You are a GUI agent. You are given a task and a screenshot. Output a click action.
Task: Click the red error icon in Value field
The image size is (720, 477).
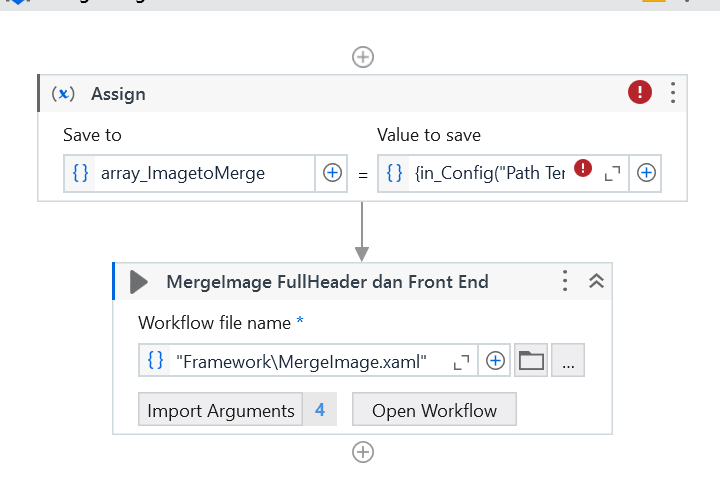583,169
